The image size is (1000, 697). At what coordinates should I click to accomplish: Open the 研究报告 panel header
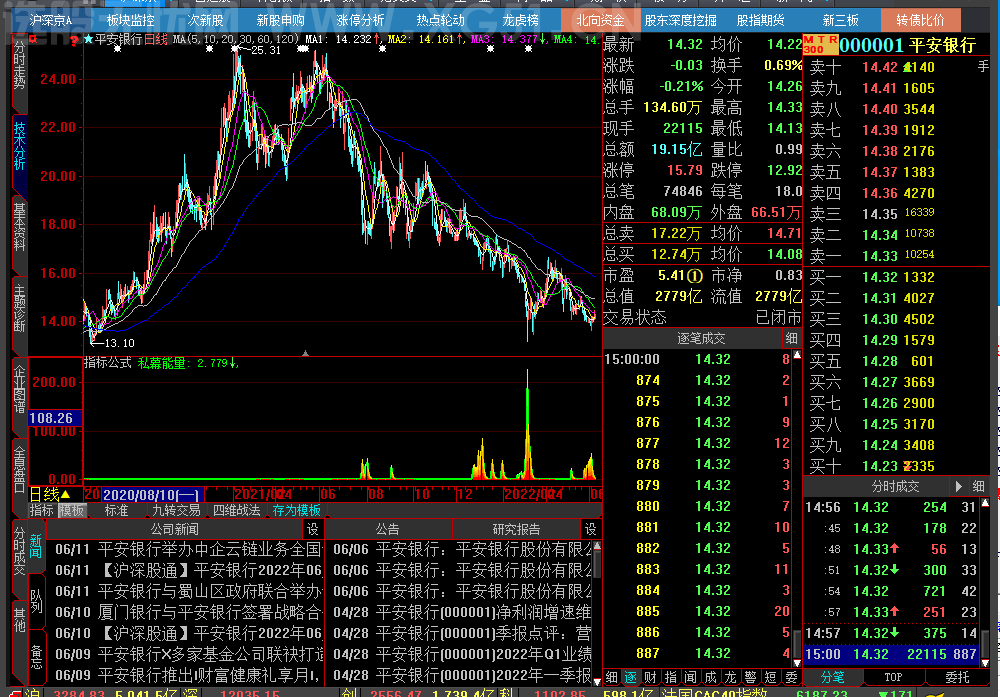pos(517,529)
